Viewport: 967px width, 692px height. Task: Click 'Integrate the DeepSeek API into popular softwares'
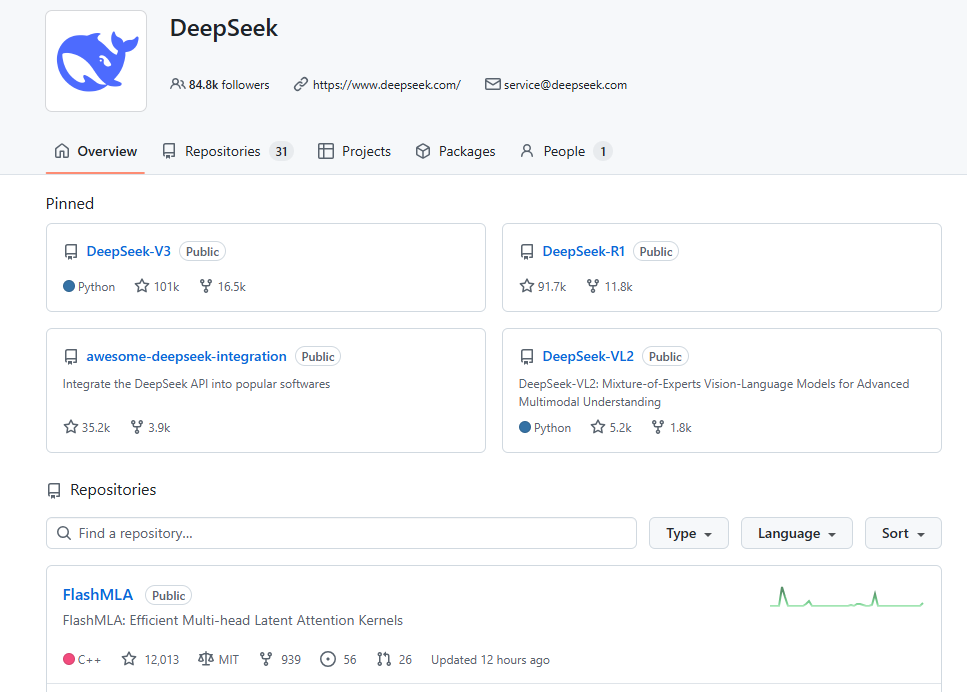pos(196,384)
